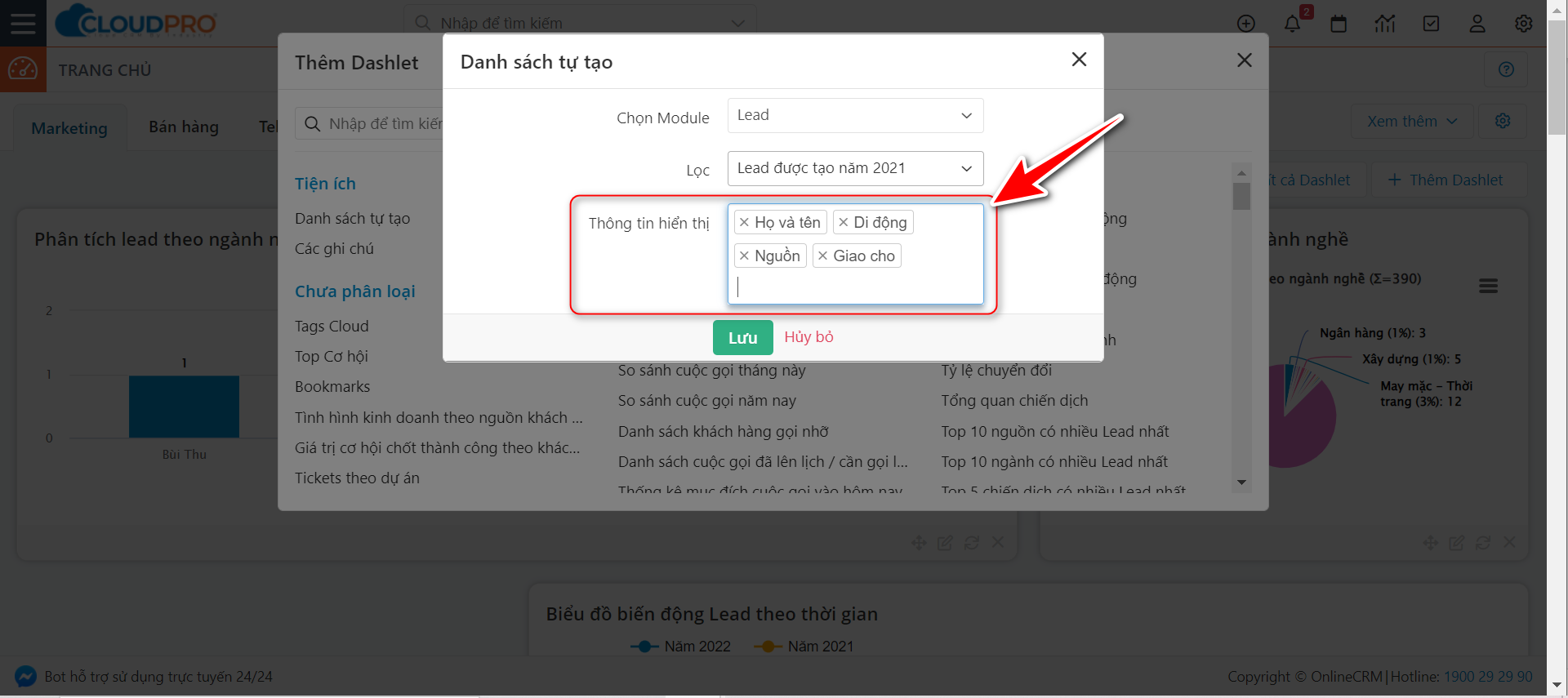Click the dashboard gauge home icon

(x=23, y=69)
